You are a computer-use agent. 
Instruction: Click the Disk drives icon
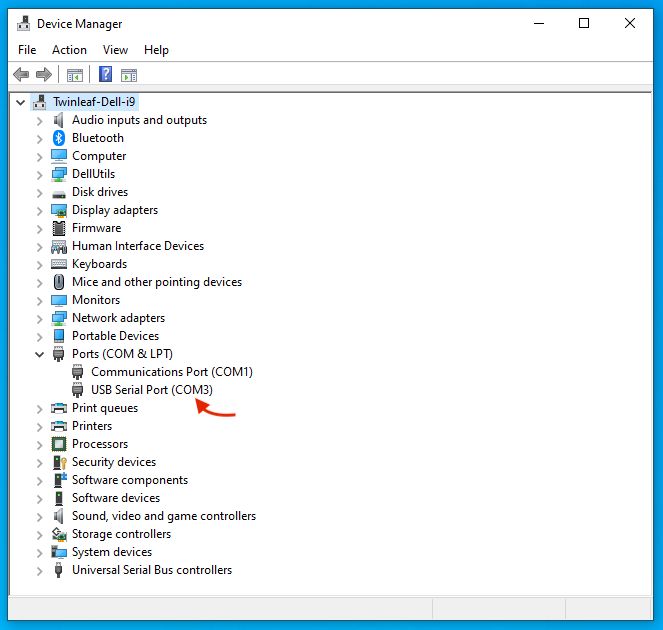click(59, 194)
